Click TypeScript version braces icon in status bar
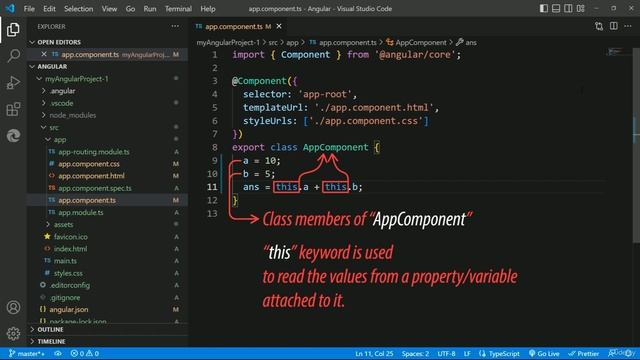The width and height of the screenshot is (640, 360). 482,353
